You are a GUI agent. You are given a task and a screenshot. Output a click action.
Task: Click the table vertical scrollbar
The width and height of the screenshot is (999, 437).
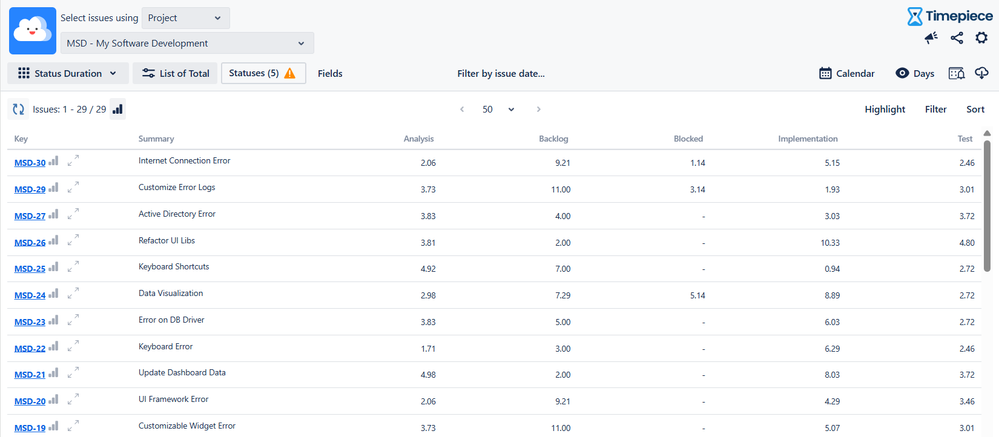988,205
